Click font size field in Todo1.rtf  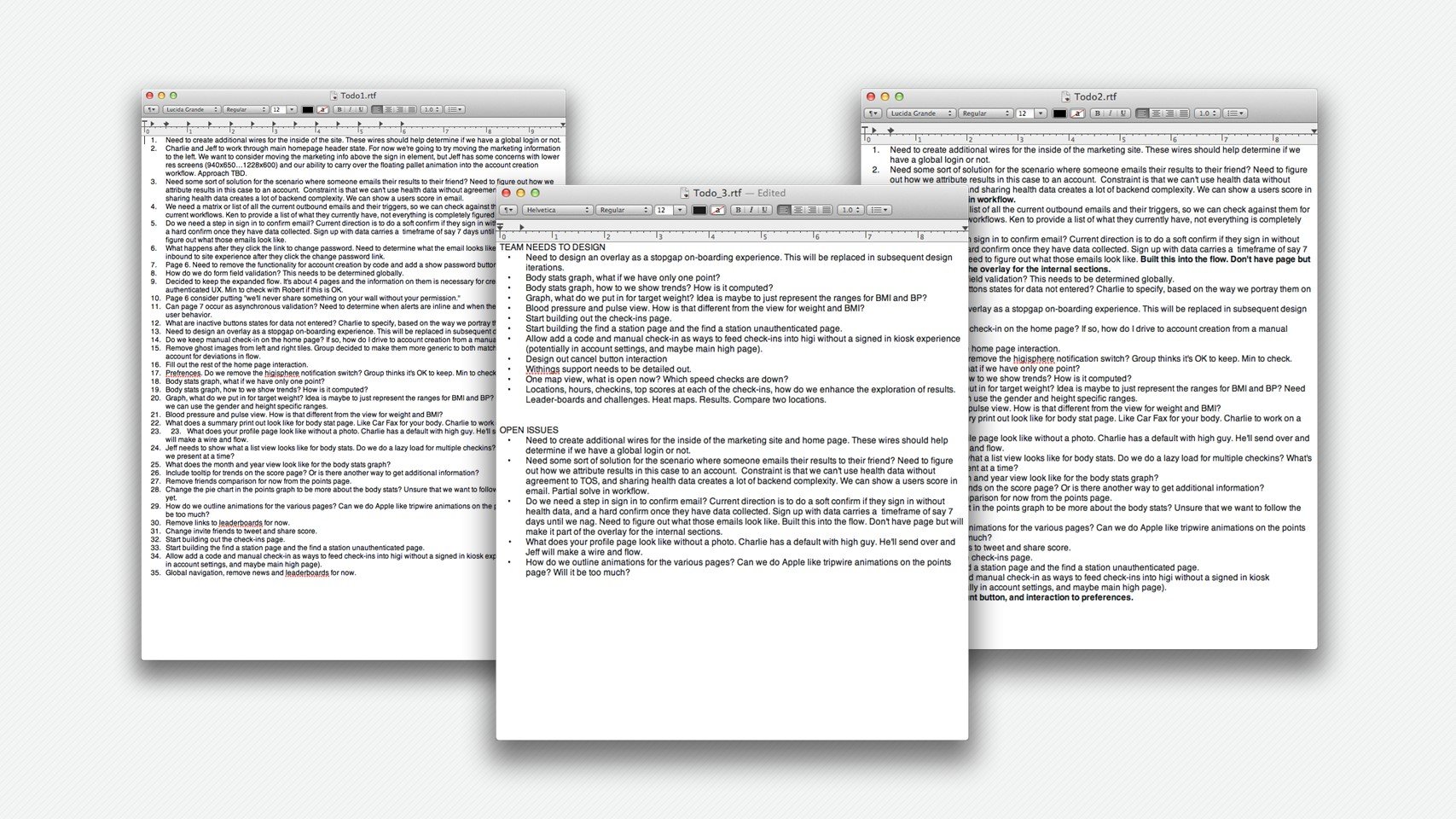pos(279,109)
